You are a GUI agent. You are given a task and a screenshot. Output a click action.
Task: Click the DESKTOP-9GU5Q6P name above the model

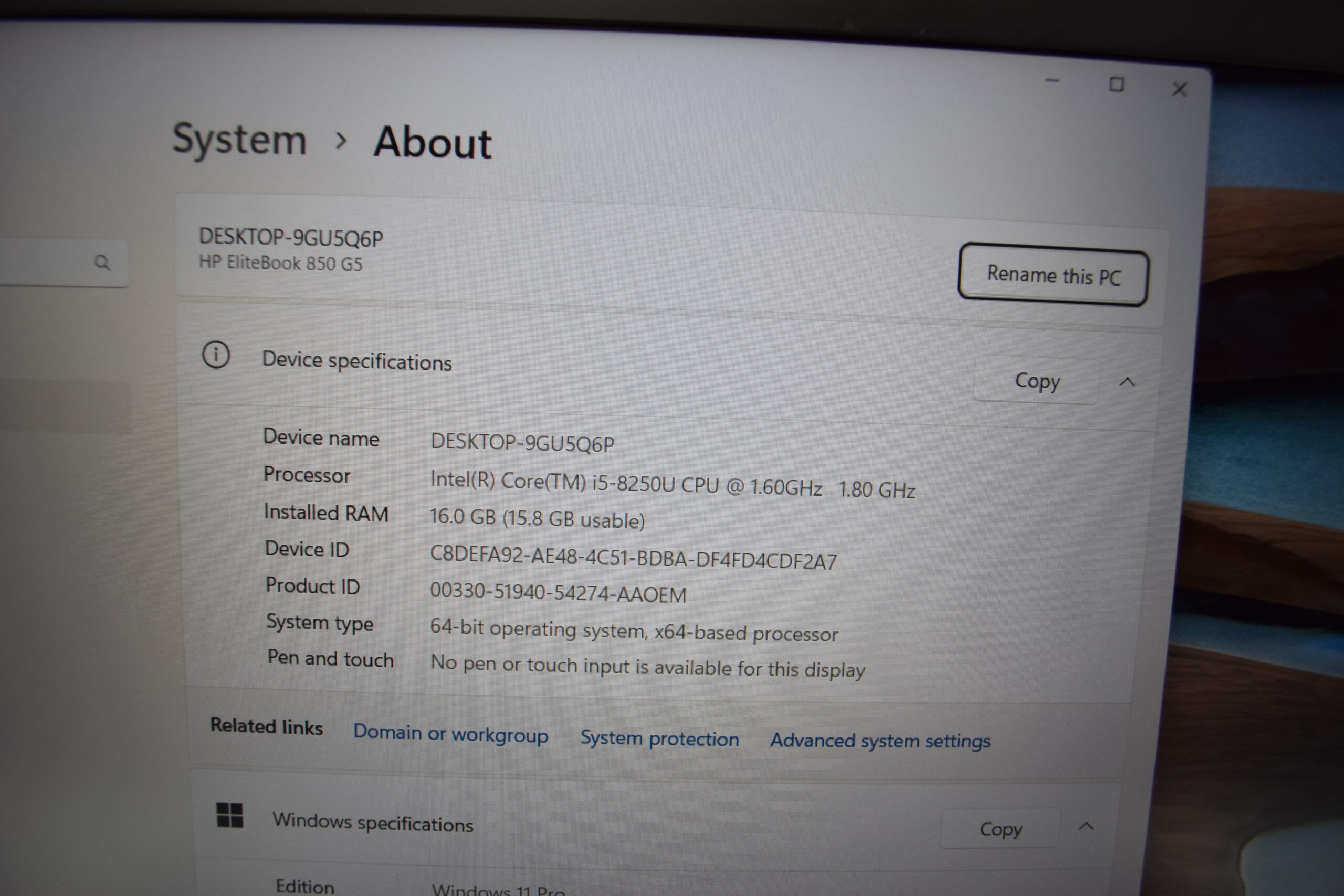click(x=291, y=237)
